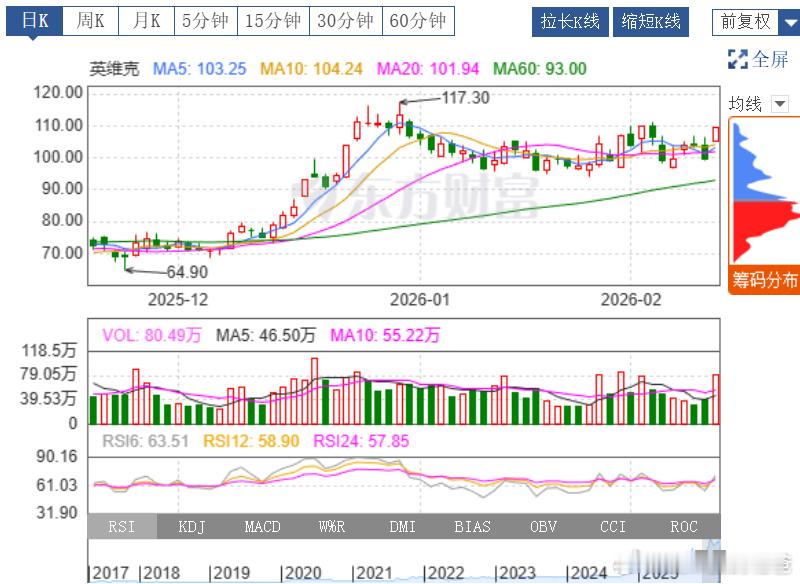Select the MACD indicator tab
The height and width of the screenshot is (584, 800).
pyautogui.click(x=262, y=526)
